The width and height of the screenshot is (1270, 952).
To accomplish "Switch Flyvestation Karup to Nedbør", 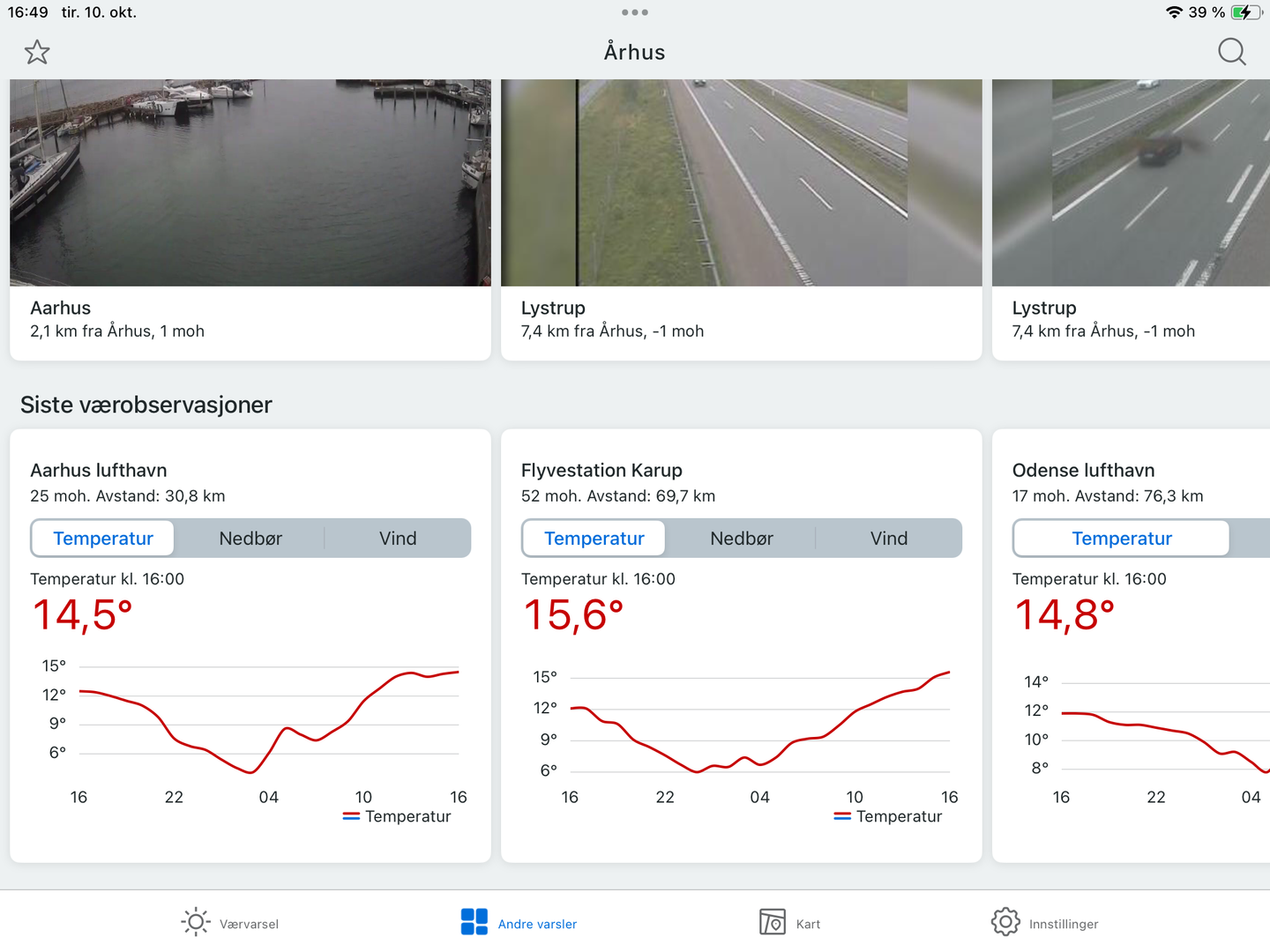I will 742,539.
